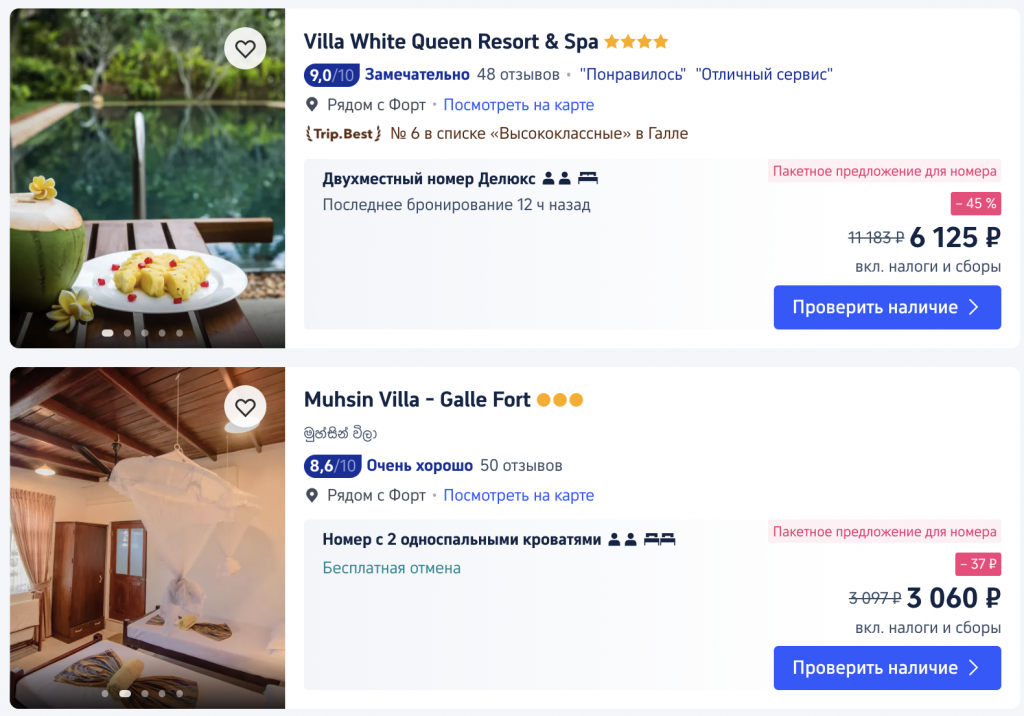
Task: Click the 9,0/10 rating badge
Action: (331, 74)
